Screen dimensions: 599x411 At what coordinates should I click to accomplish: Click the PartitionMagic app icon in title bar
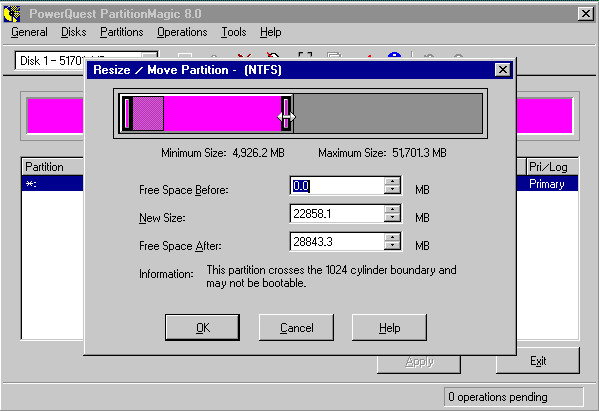point(12,14)
